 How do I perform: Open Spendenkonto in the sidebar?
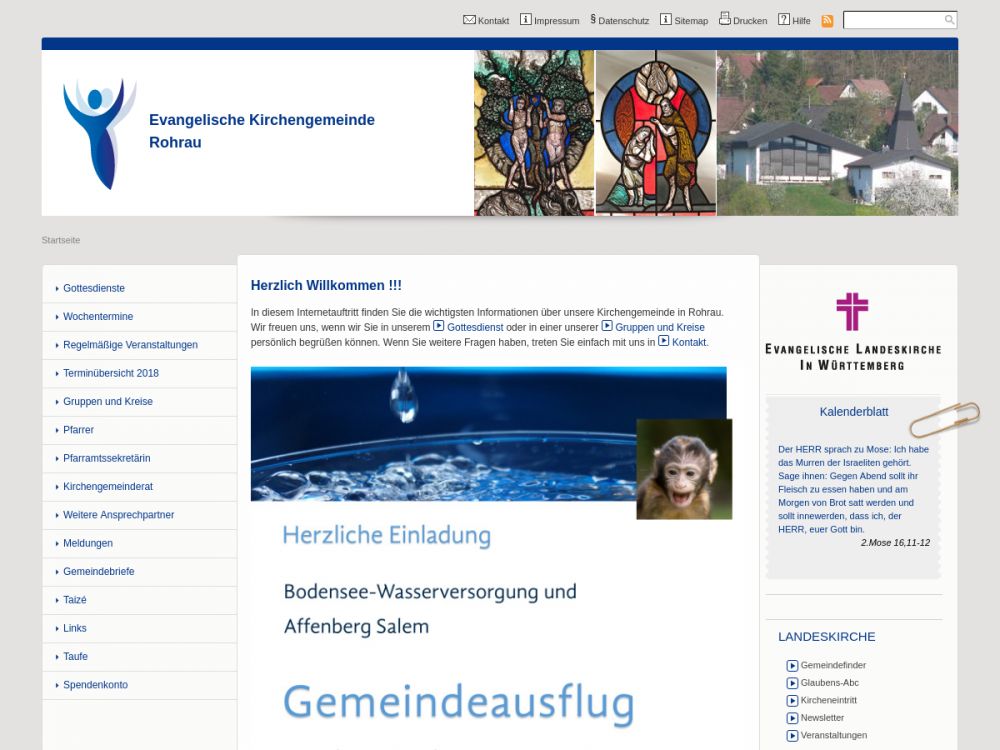click(x=95, y=685)
